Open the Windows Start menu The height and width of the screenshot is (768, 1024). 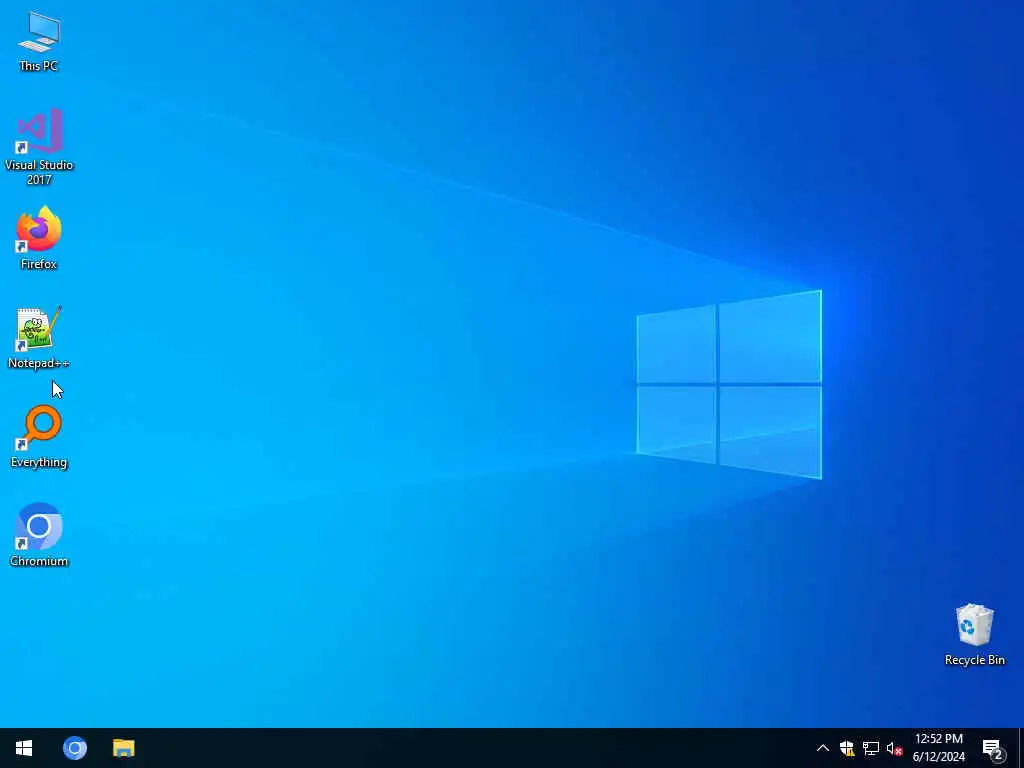coord(24,748)
